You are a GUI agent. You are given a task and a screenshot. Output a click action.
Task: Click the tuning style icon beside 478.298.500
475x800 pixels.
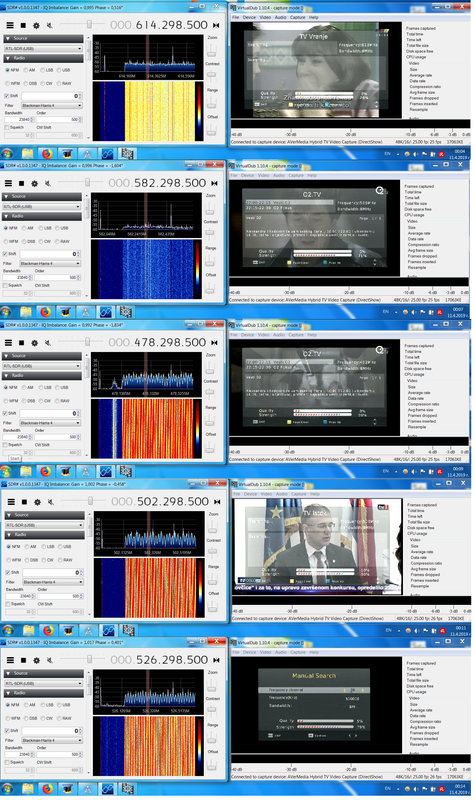[214, 343]
